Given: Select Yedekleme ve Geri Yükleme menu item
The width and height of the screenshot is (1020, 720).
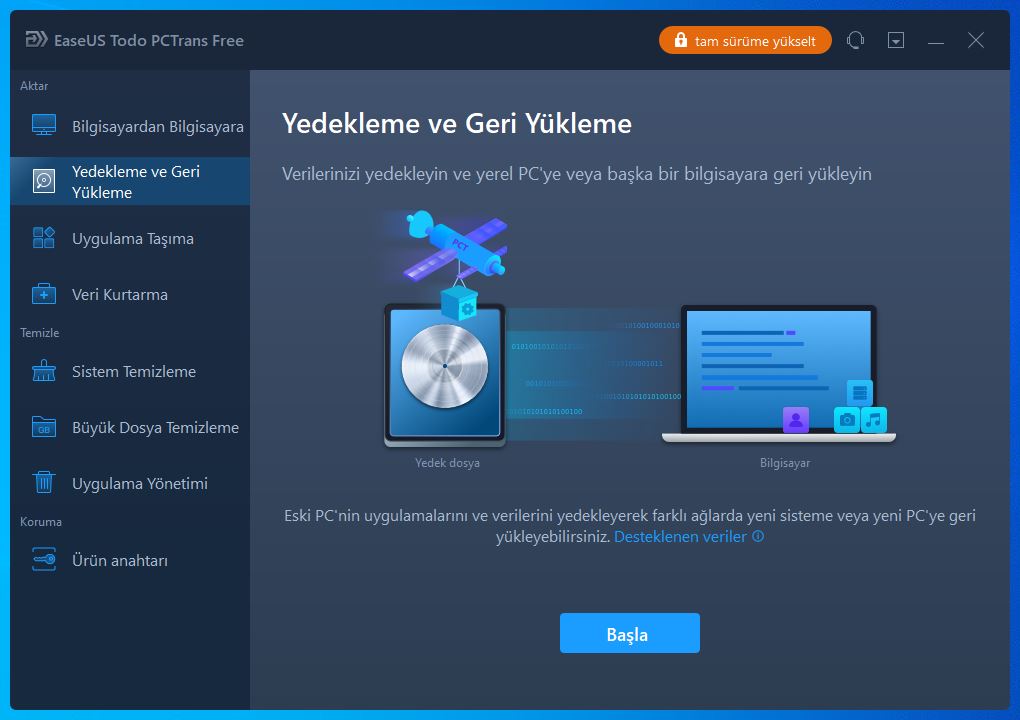Looking at the screenshot, I should click(130, 181).
